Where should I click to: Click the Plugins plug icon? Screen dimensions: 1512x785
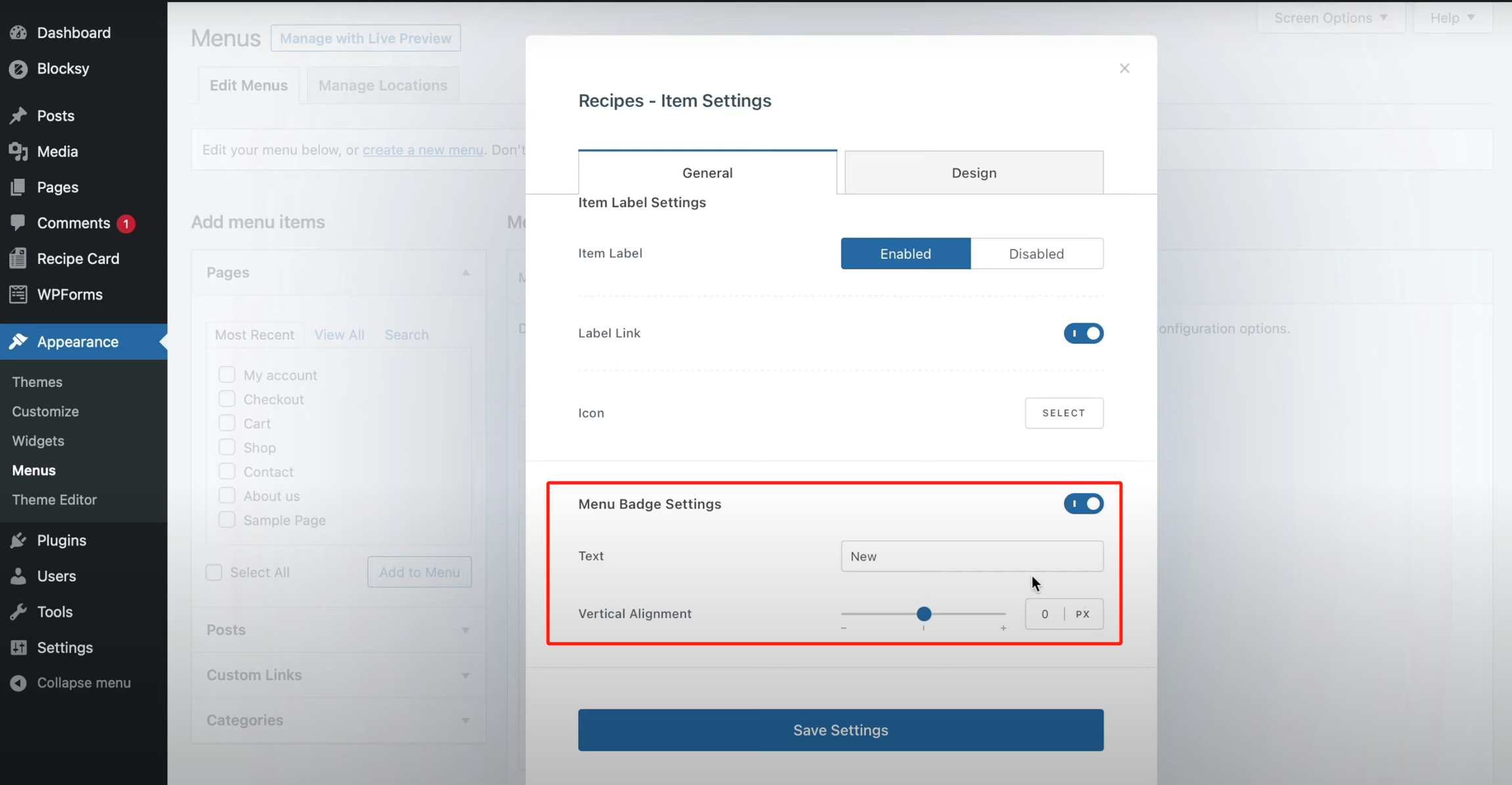tap(18, 540)
